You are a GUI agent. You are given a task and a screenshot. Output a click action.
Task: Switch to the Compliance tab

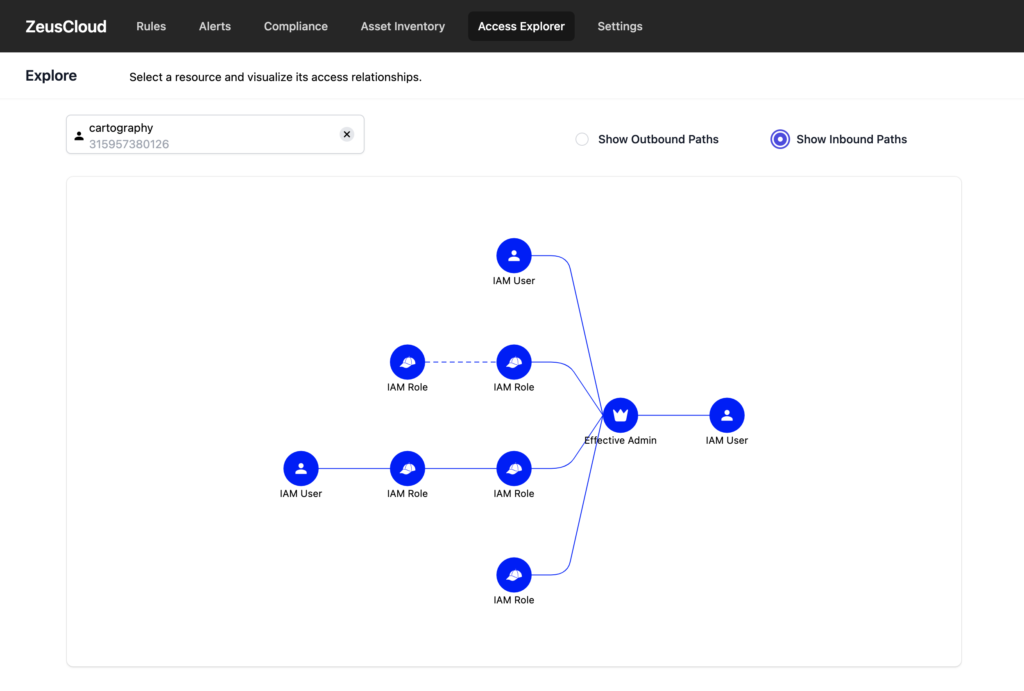[x=295, y=26]
